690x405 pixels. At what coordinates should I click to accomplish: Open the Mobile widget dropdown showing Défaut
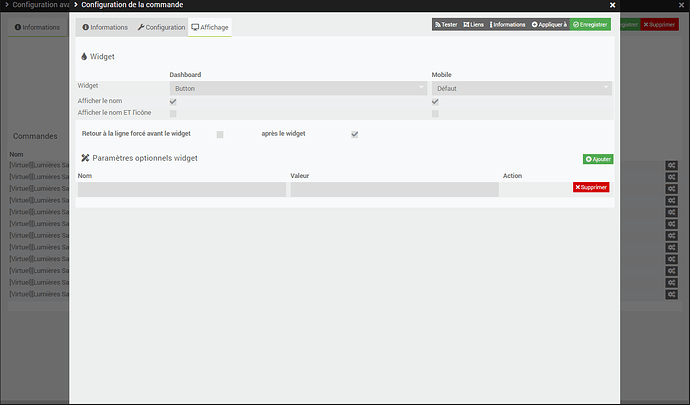pos(521,88)
